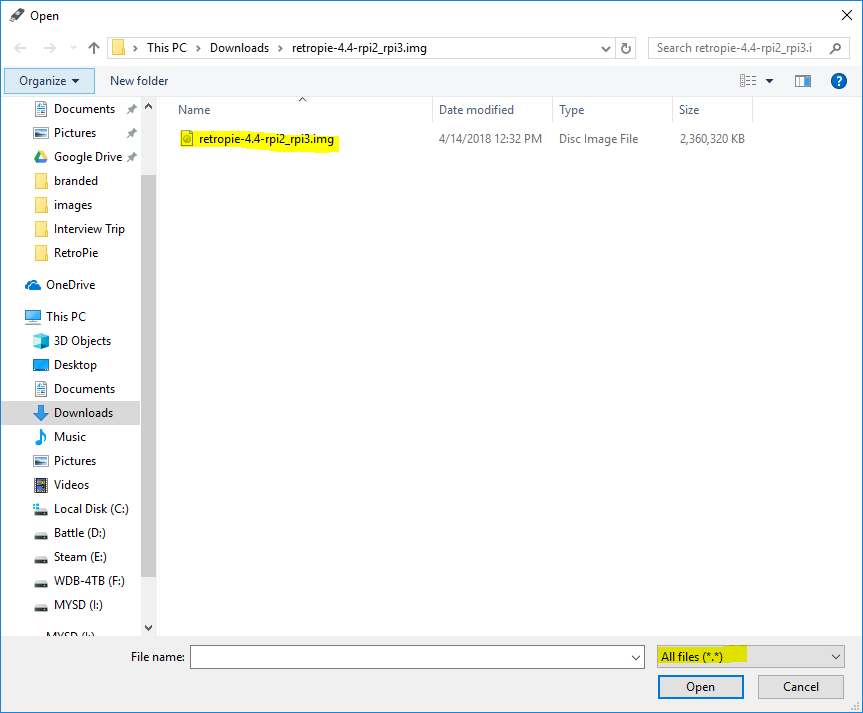
Task: Click the Open button
Action: (701, 687)
